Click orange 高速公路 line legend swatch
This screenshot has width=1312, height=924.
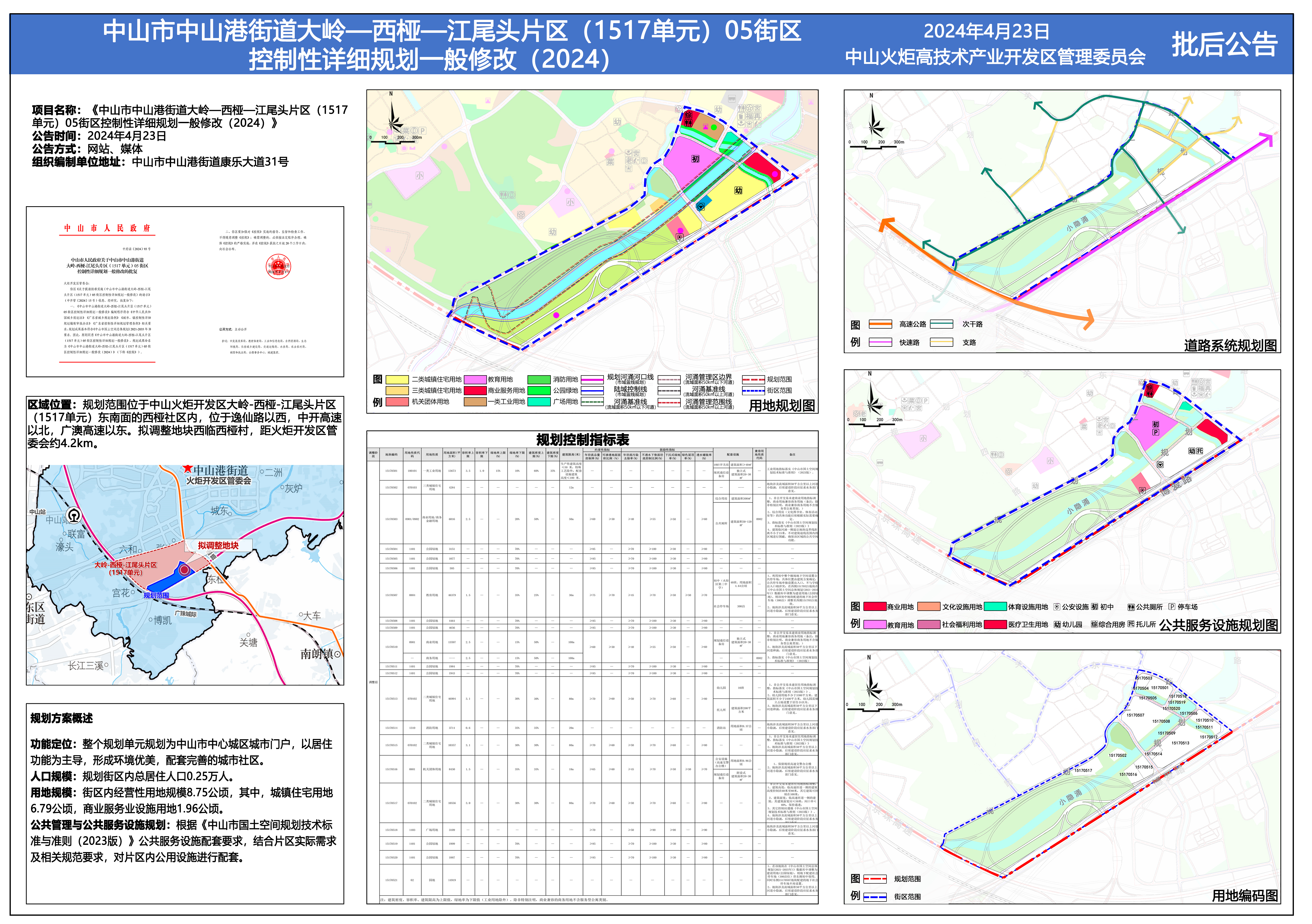click(881, 324)
